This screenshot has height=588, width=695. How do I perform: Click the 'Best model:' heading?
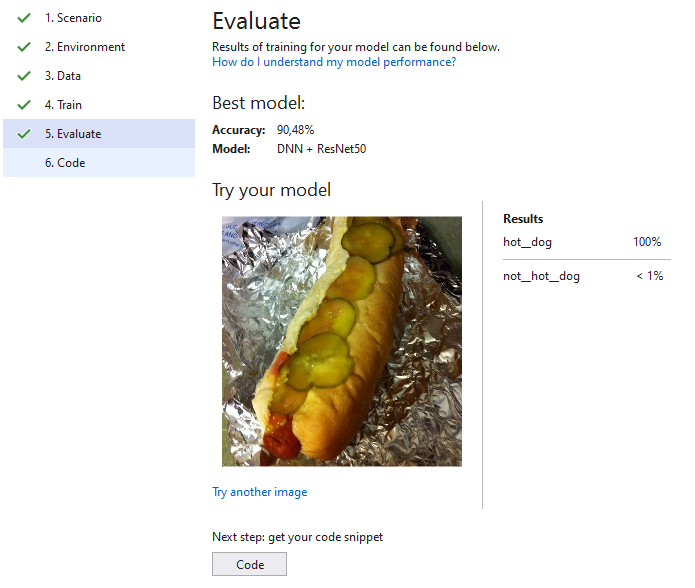(x=259, y=103)
